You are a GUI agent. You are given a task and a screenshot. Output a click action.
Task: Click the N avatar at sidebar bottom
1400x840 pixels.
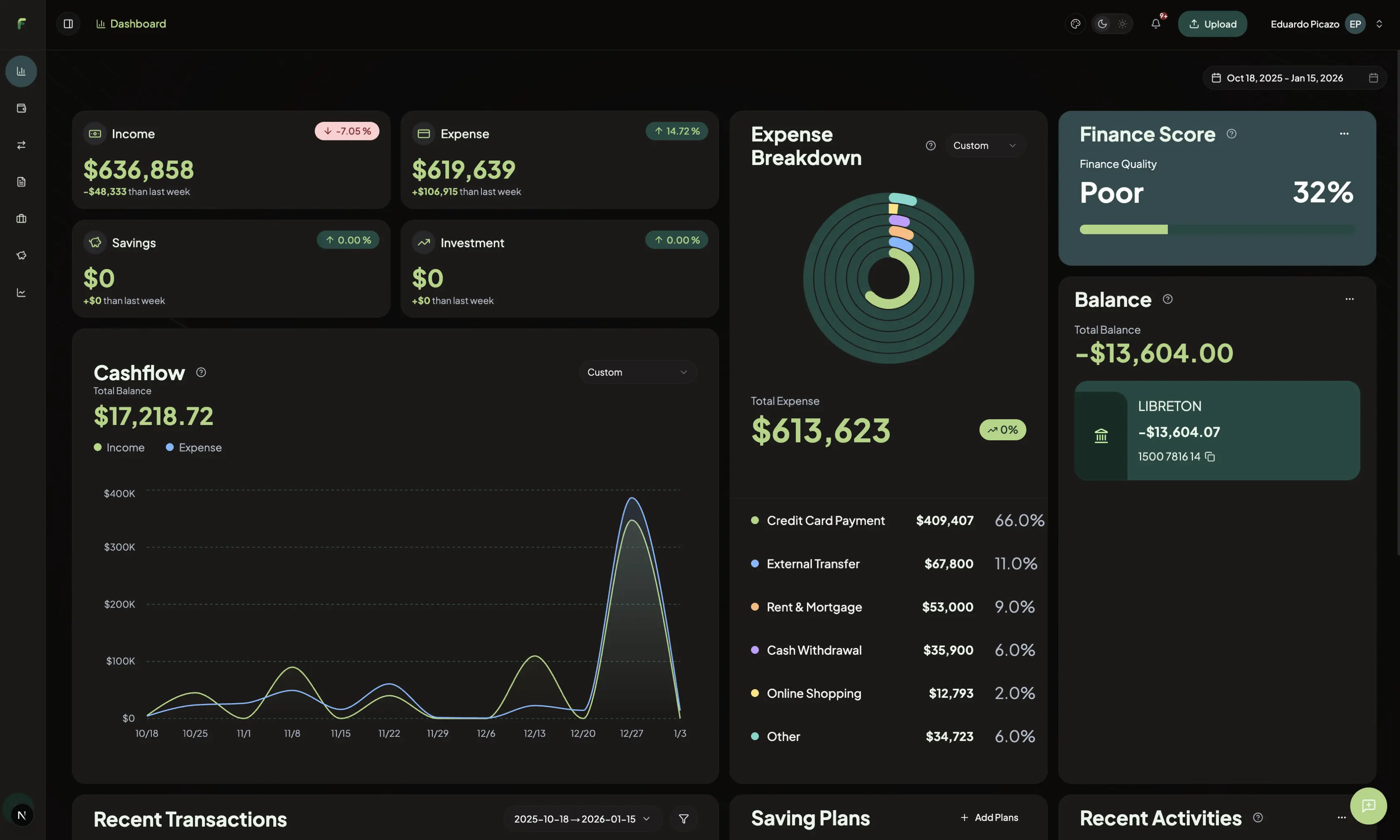(22, 815)
